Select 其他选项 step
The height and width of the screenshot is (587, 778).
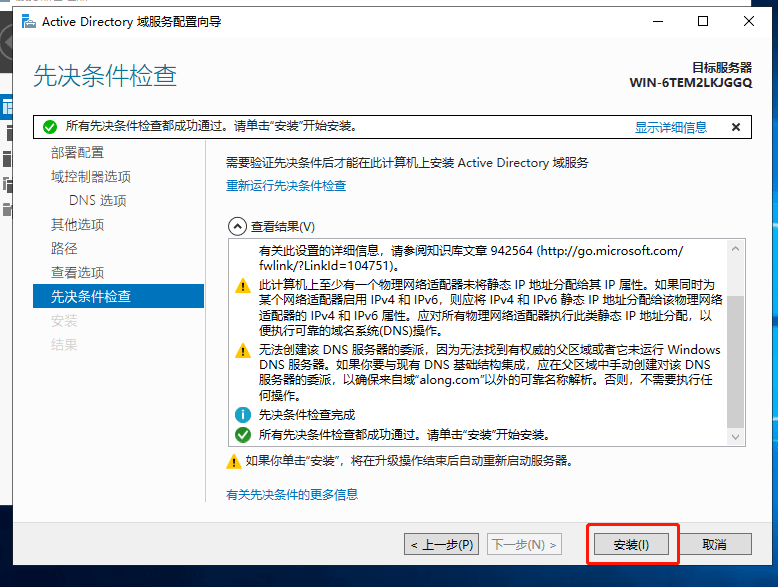tap(77, 224)
